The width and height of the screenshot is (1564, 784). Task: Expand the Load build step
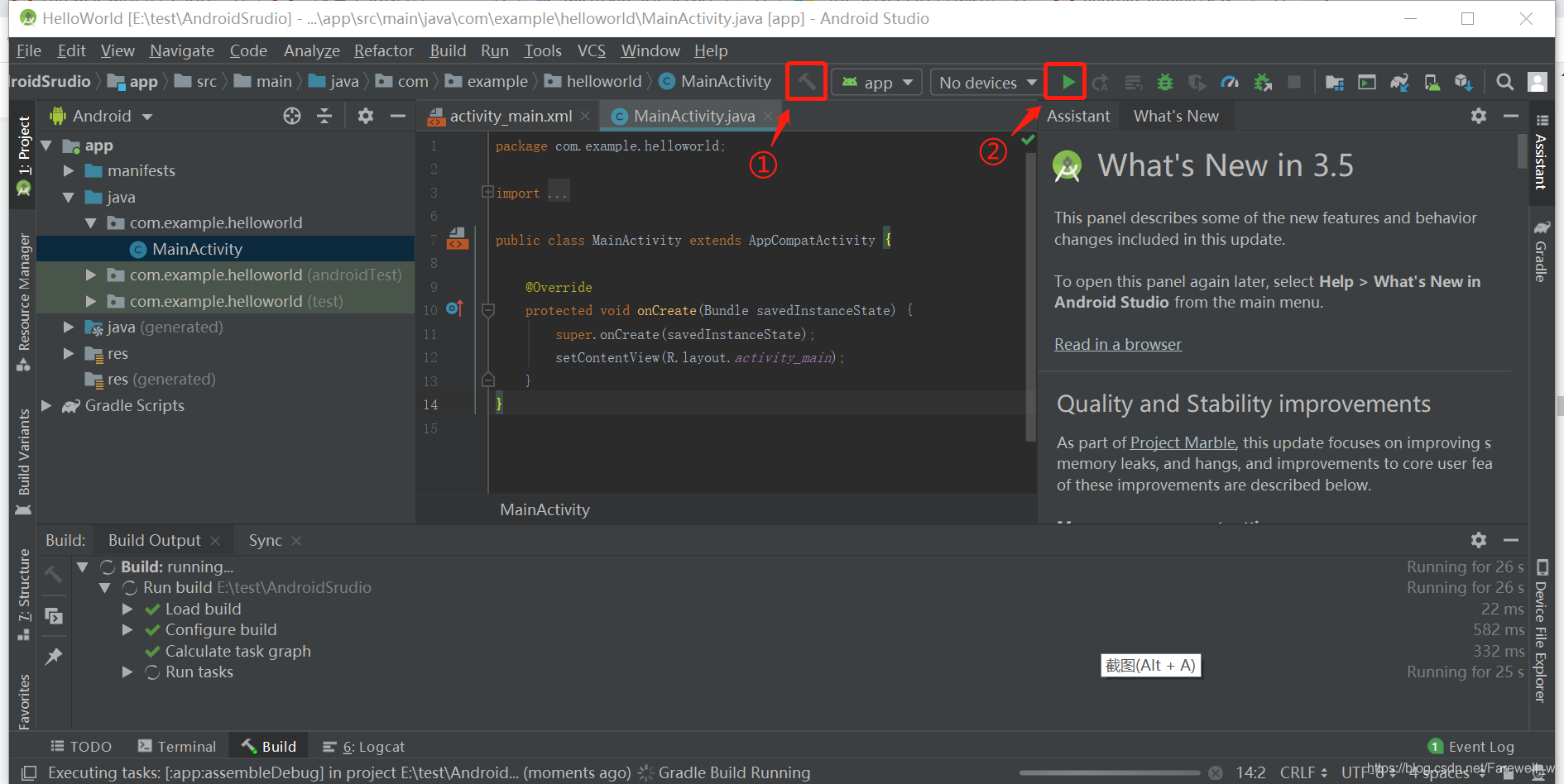tap(127, 610)
